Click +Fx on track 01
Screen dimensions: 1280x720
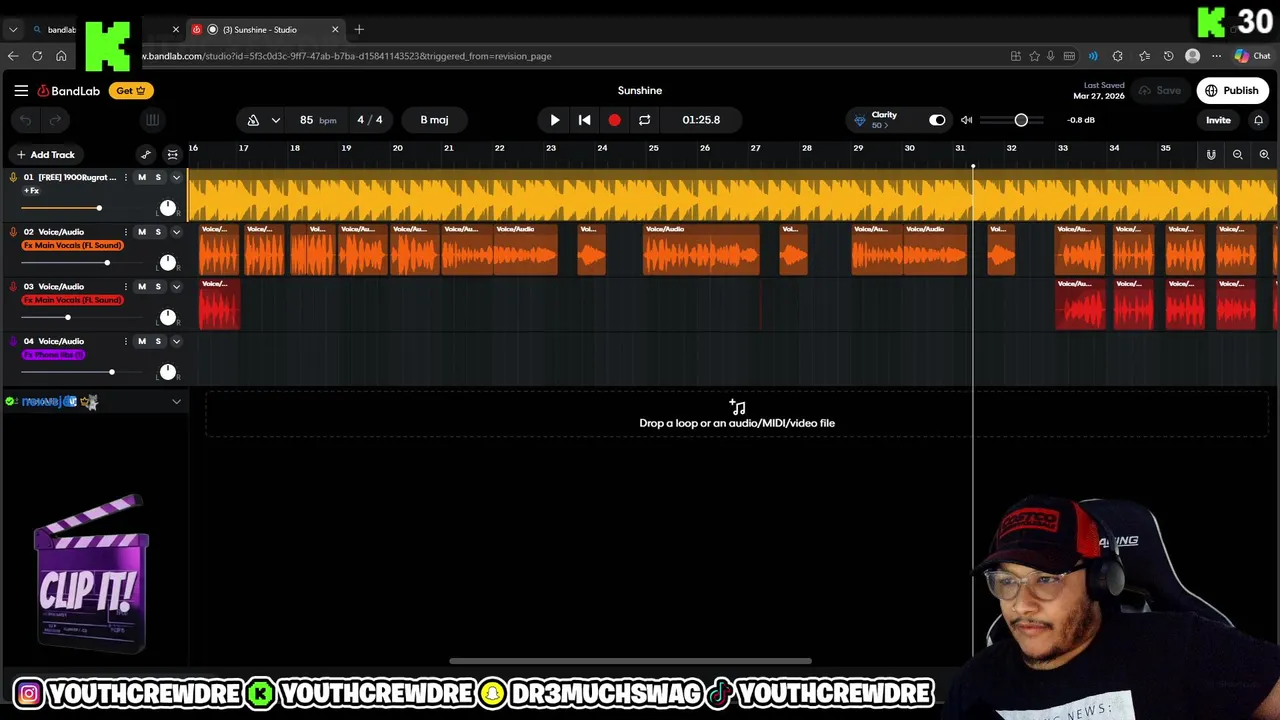(x=32, y=190)
